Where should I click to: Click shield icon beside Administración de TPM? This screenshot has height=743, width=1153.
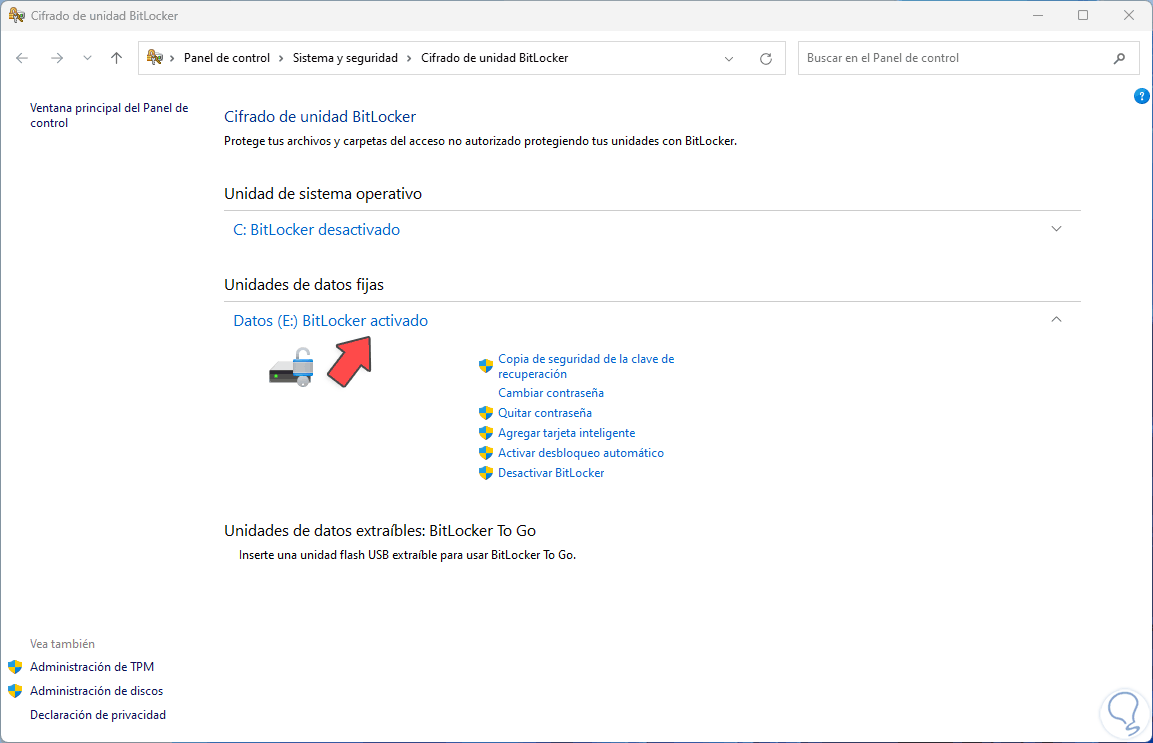click(15, 667)
